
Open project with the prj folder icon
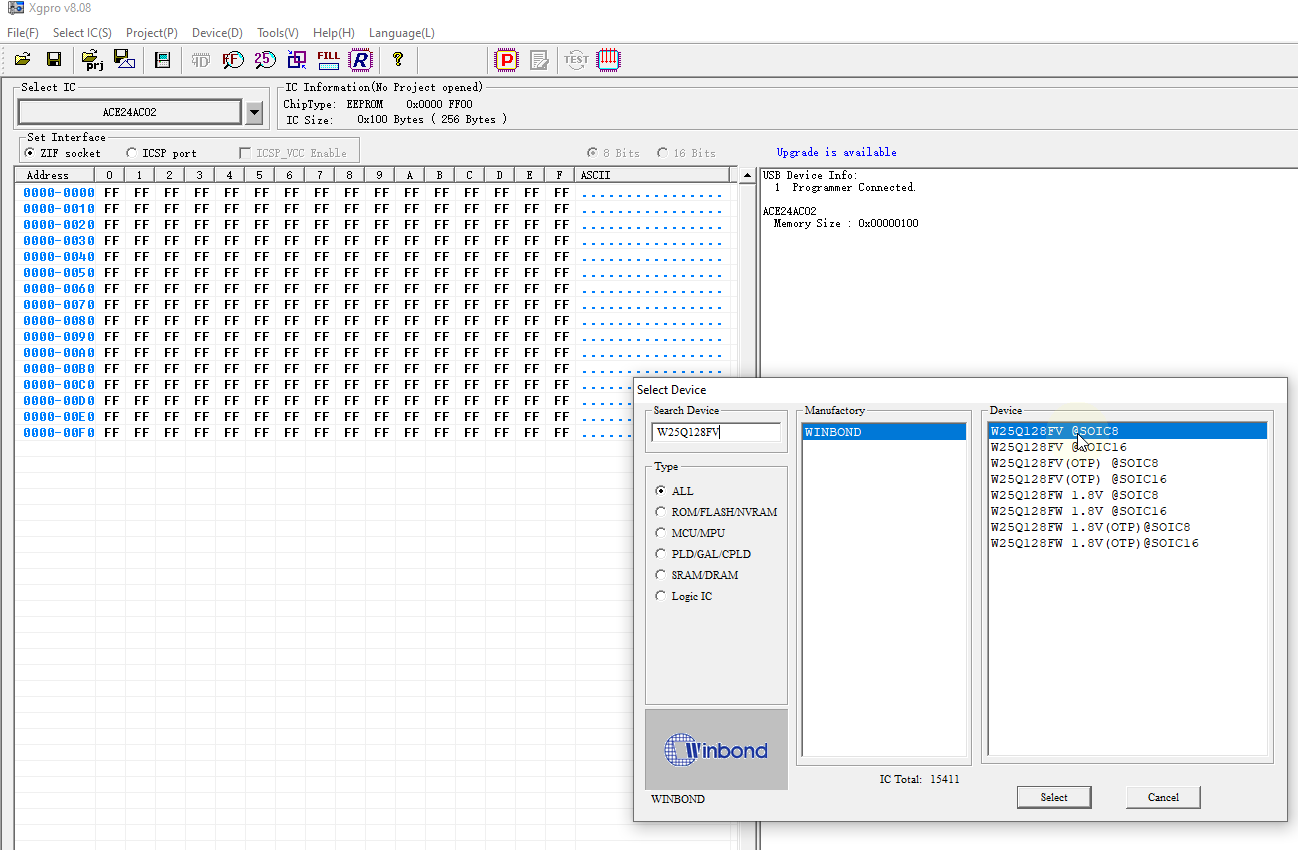tap(92, 60)
